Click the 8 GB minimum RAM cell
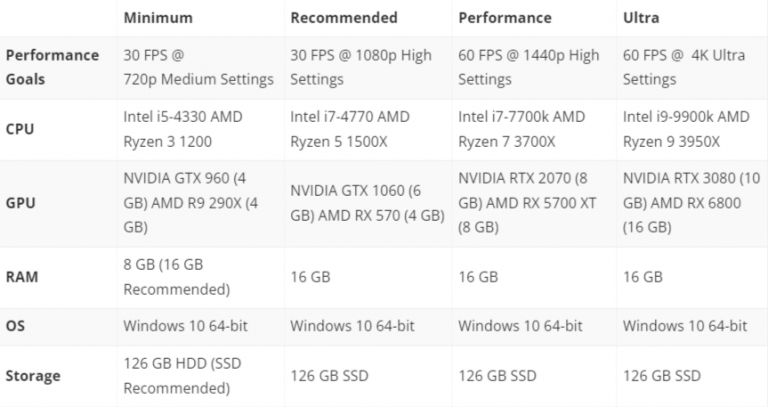The width and height of the screenshot is (768, 407). 177,277
